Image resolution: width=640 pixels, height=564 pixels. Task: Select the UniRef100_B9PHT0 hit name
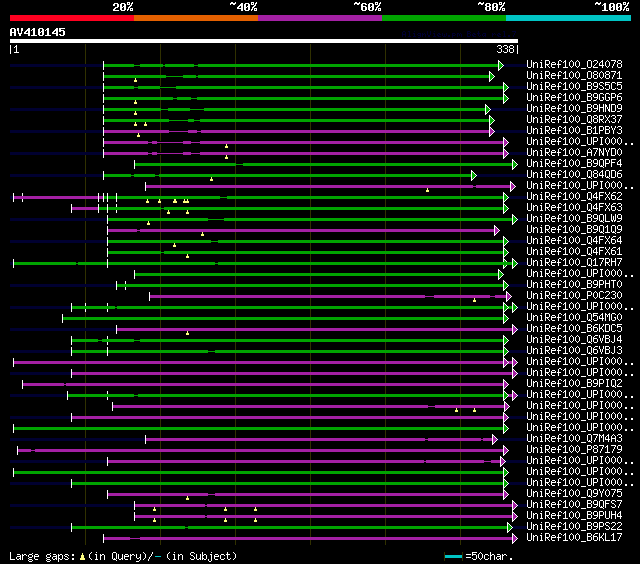tap(574, 285)
